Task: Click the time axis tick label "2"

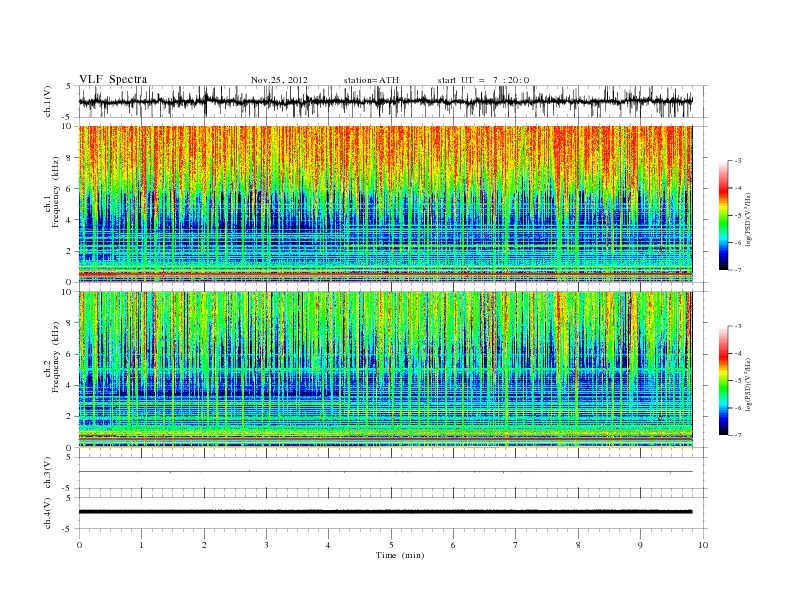Action: [x=204, y=545]
